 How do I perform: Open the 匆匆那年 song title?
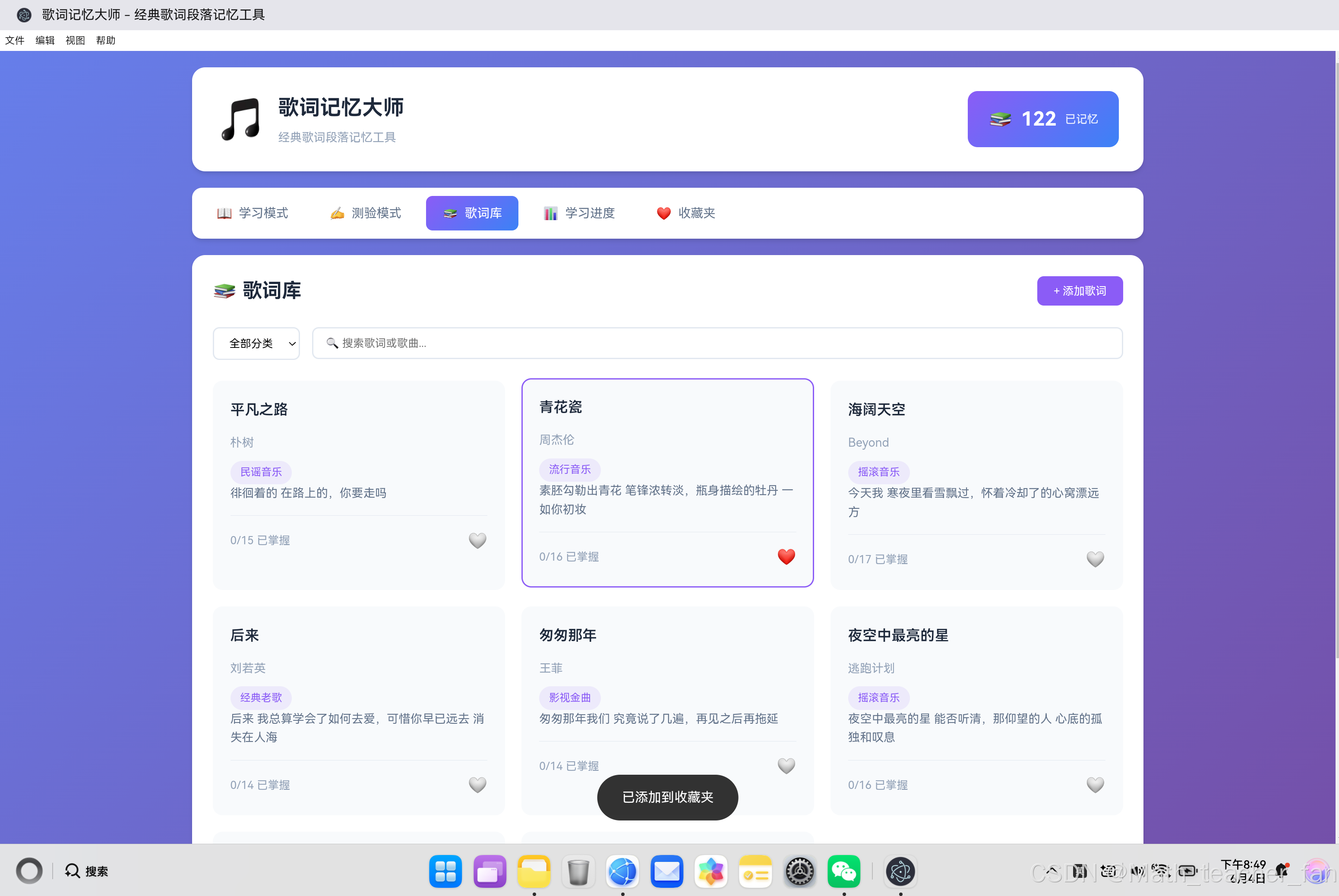click(x=568, y=635)
